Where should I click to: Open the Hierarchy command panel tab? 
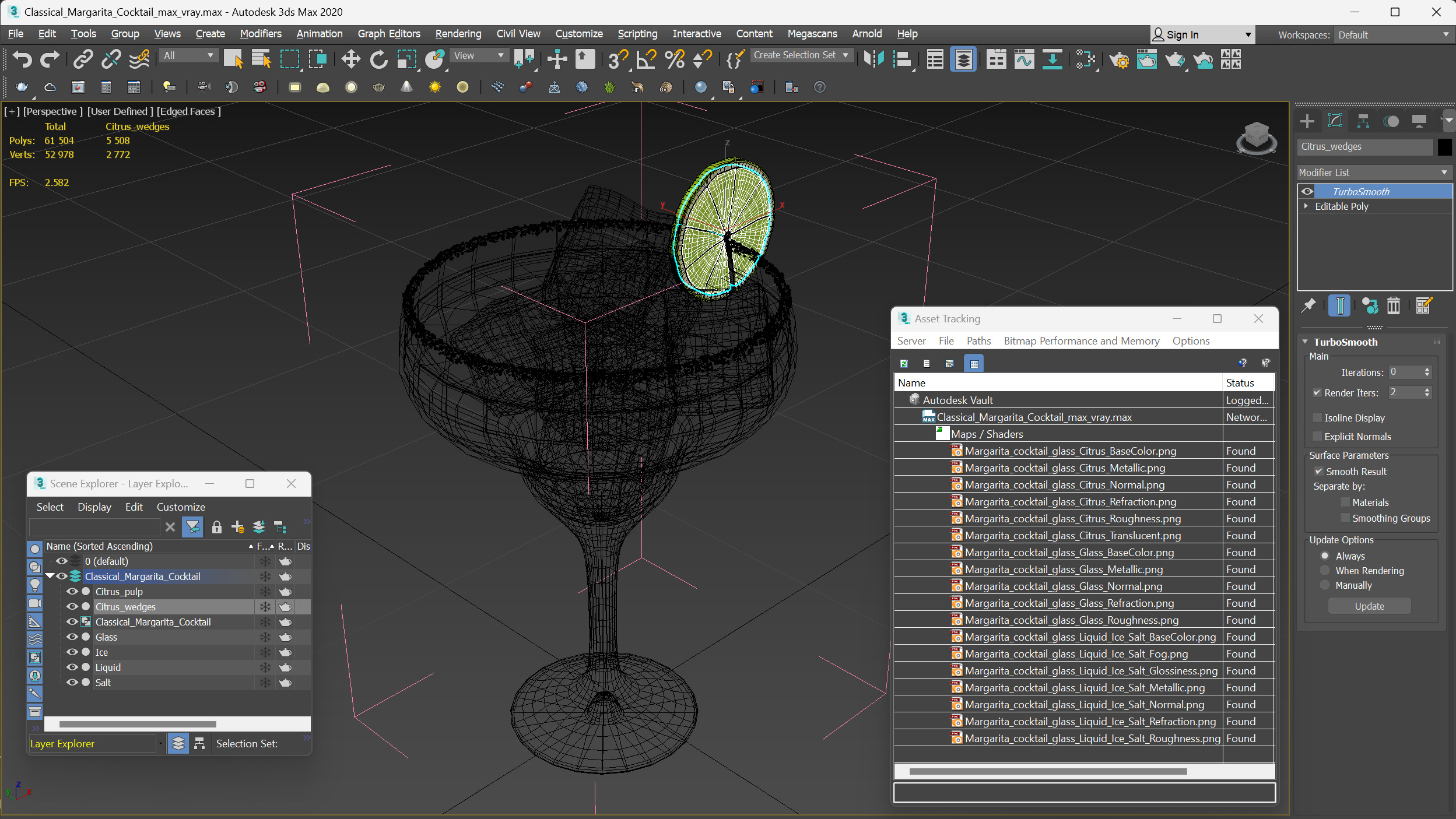[x=1363, y=121]
